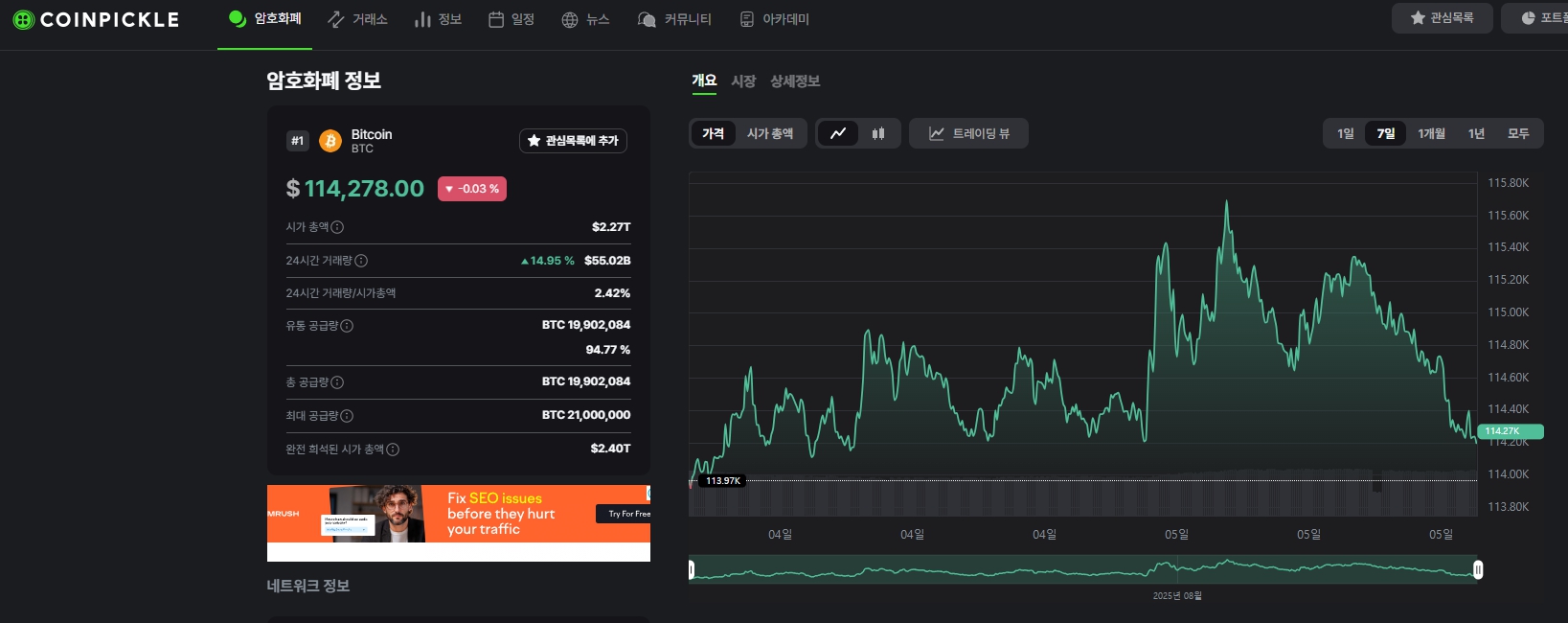
Task: Click the chart navigator mini timeline
Action: [x=1083, y=569]
